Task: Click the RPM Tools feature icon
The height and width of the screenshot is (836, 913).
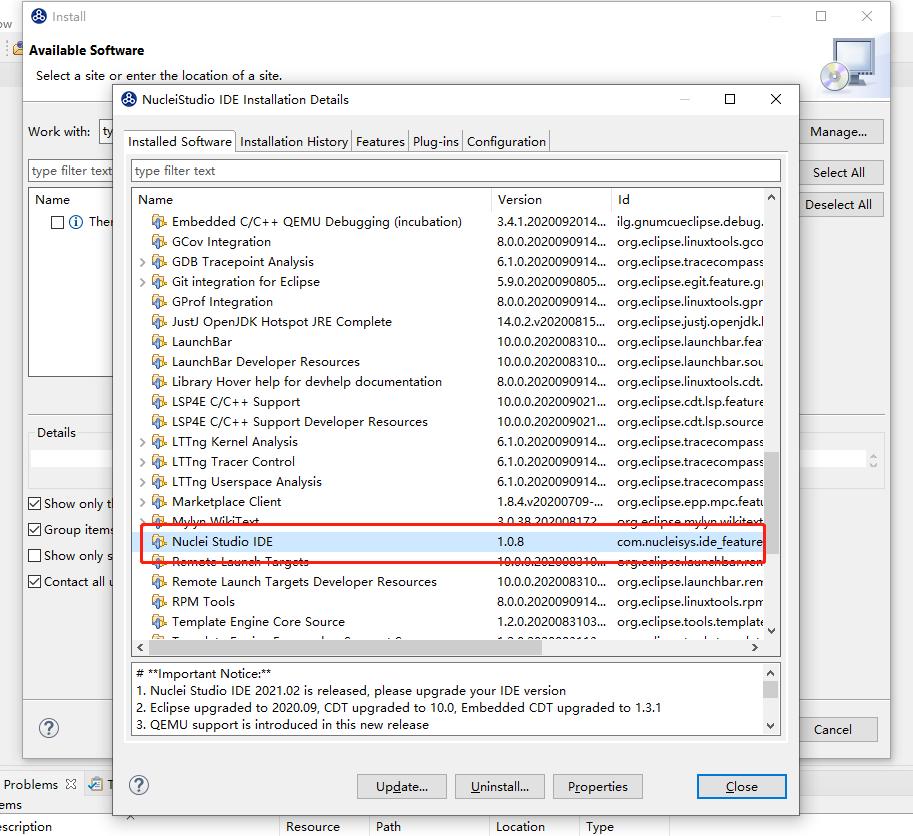Action: tap(159, 601)
